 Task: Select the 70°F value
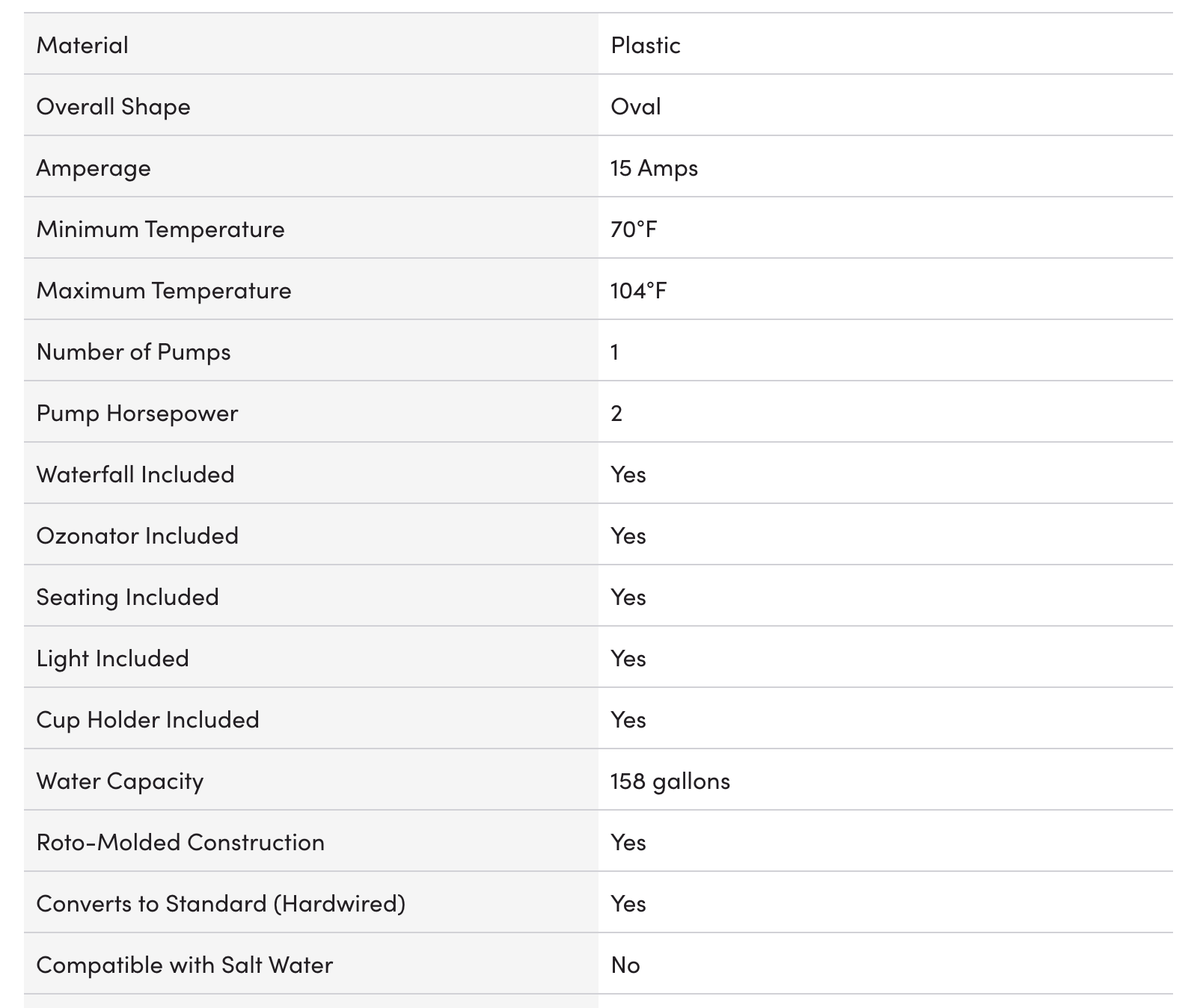[x=634, y=229]
